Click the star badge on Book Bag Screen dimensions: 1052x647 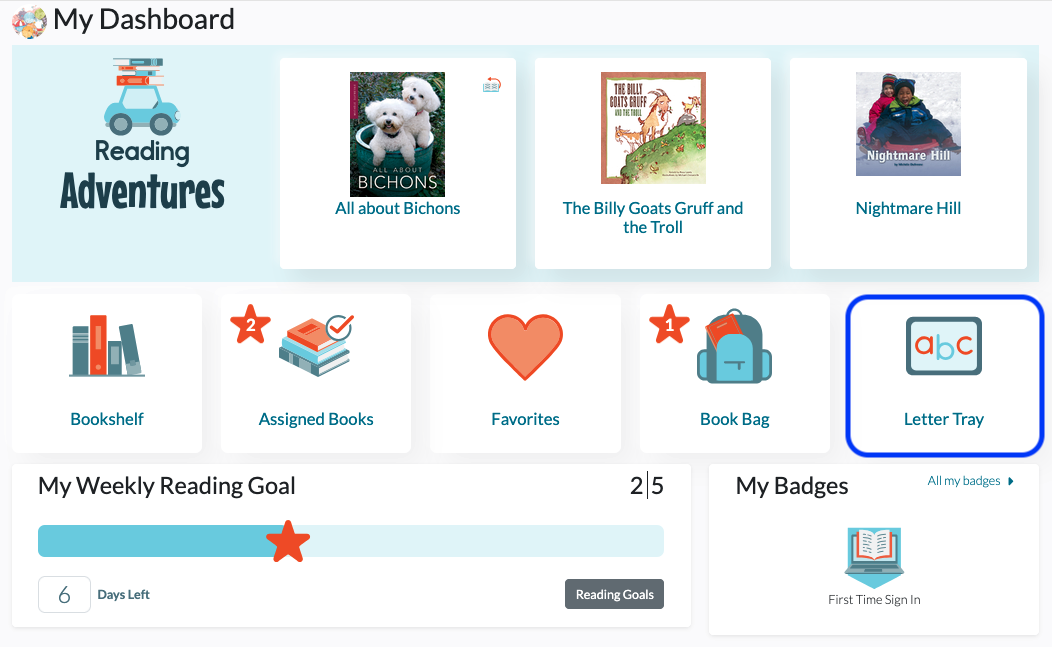(669, 324)
